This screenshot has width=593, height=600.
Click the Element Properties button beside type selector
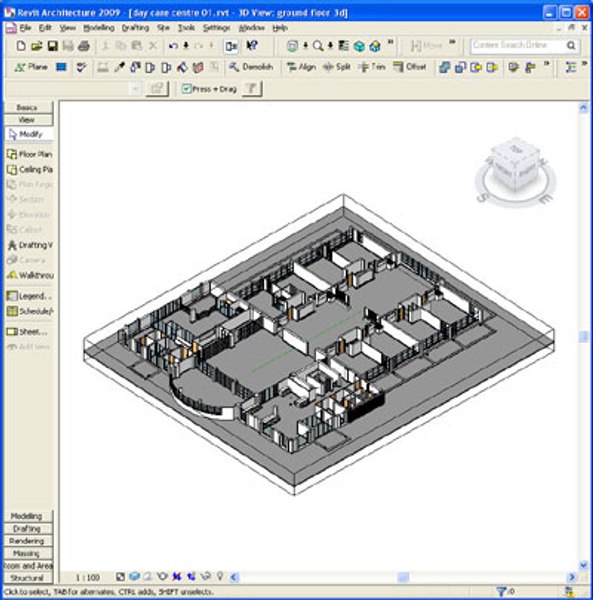pos(157,89)
